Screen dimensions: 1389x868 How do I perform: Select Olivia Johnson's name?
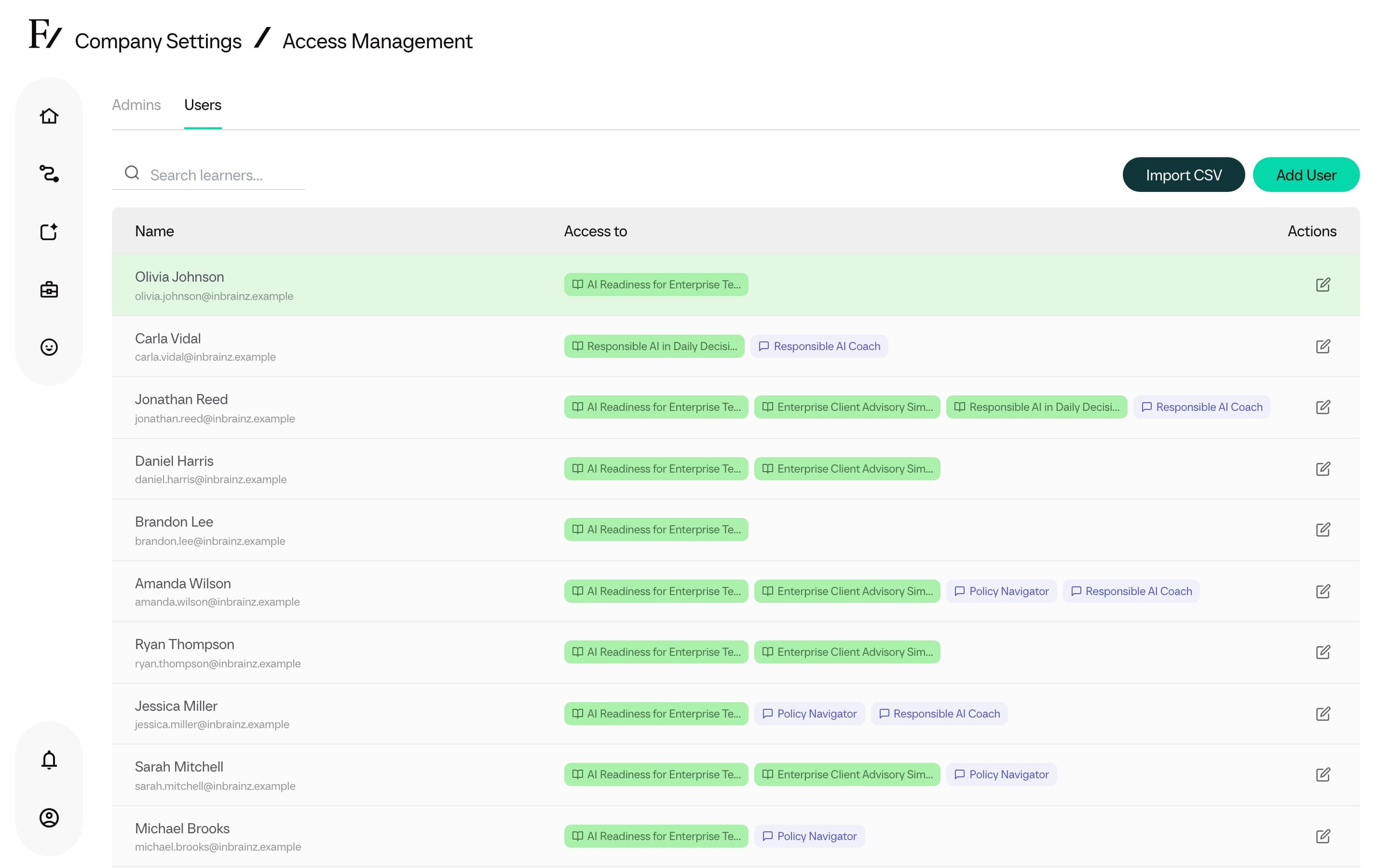(x=179, y=277)
